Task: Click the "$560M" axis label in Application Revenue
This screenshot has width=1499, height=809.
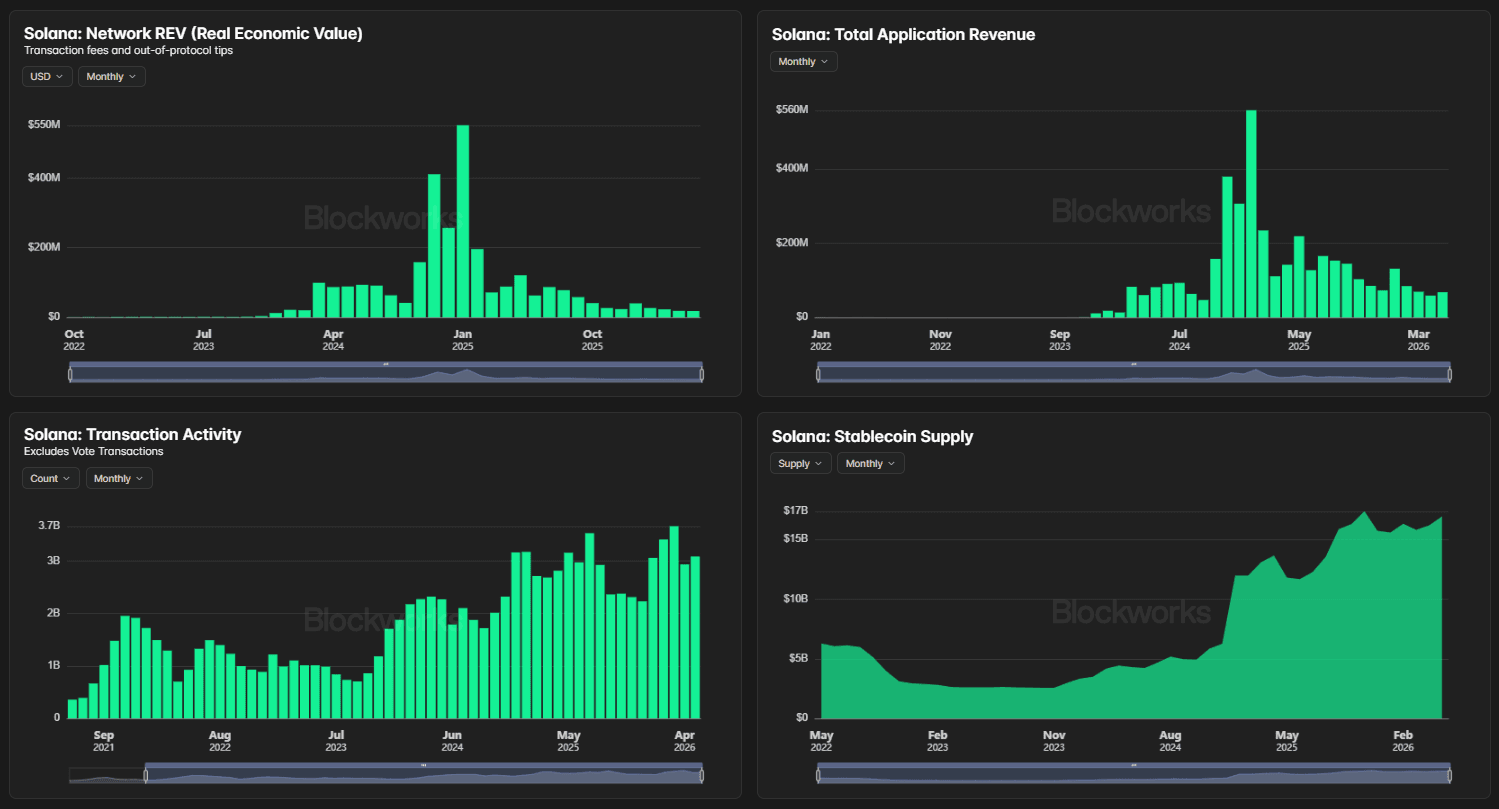Action: click(x=792, y=109)
